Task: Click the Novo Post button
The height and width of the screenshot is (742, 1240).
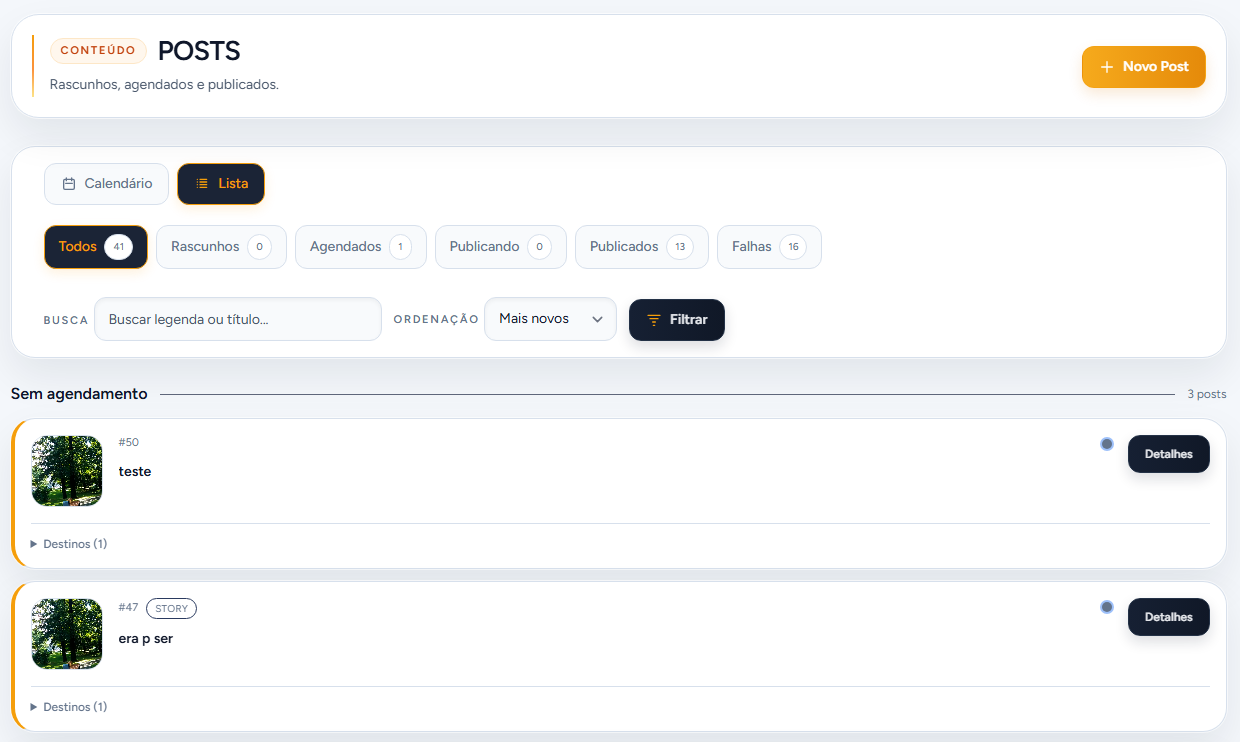Action: click(1143, 67)
